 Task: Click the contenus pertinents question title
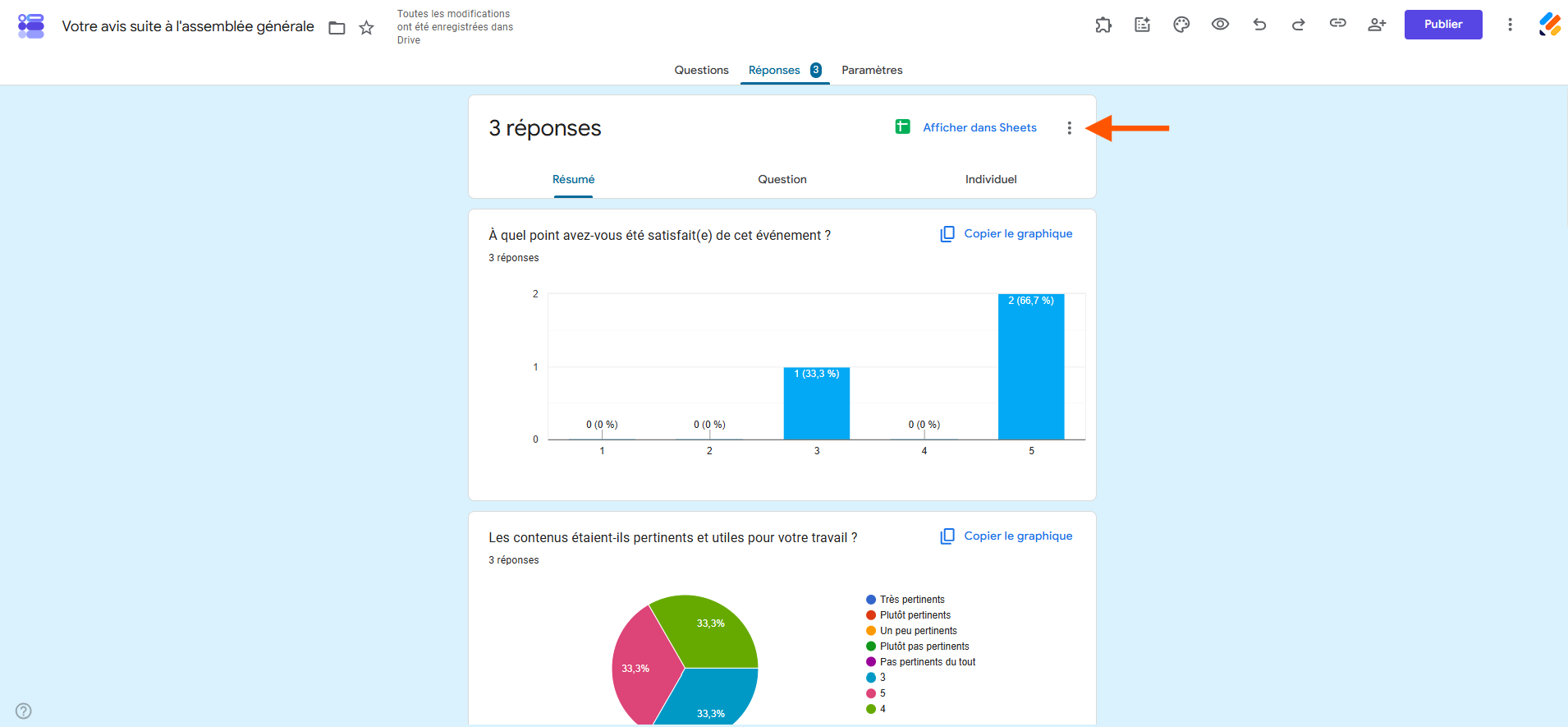click(673, 537)
